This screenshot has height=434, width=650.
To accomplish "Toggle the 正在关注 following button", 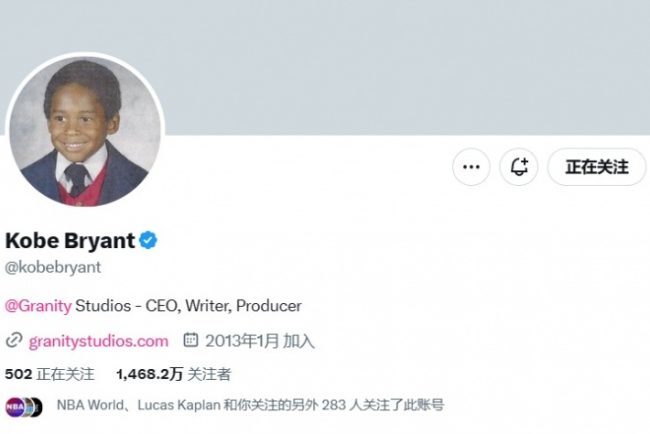I will pyautogui.click(x=597, y=167).
